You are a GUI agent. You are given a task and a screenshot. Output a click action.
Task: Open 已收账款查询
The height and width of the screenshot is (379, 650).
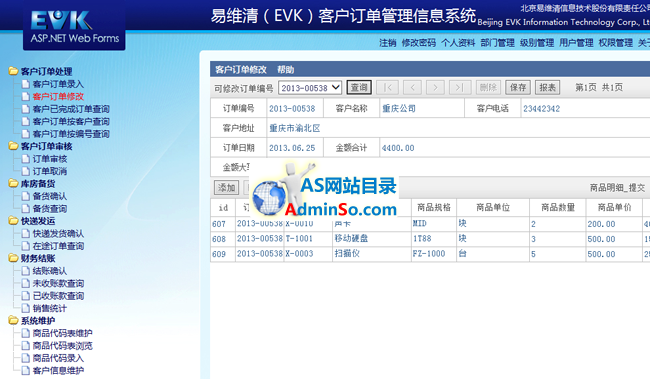[x=58, y=295]
